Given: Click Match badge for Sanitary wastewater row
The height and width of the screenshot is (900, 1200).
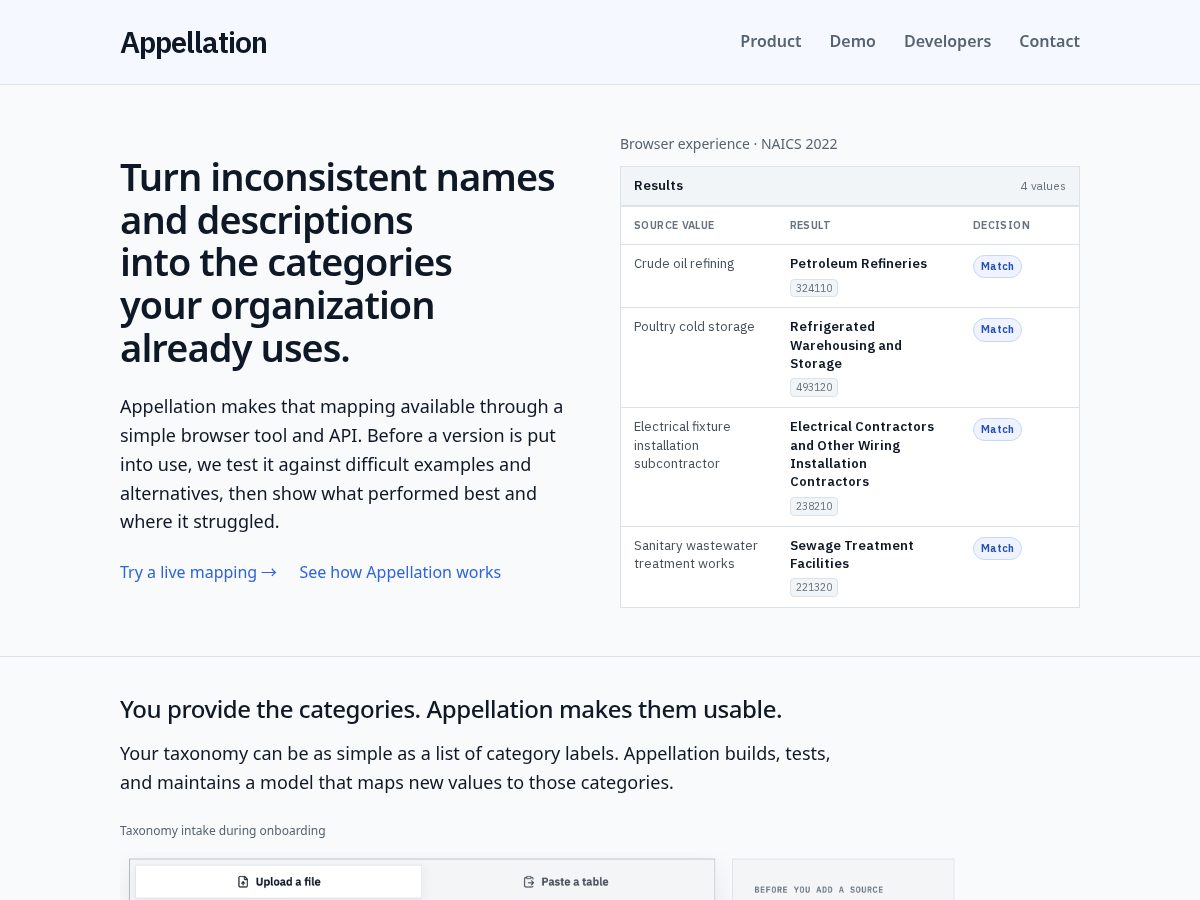Looking at the screenshot, I should (997, 548).
